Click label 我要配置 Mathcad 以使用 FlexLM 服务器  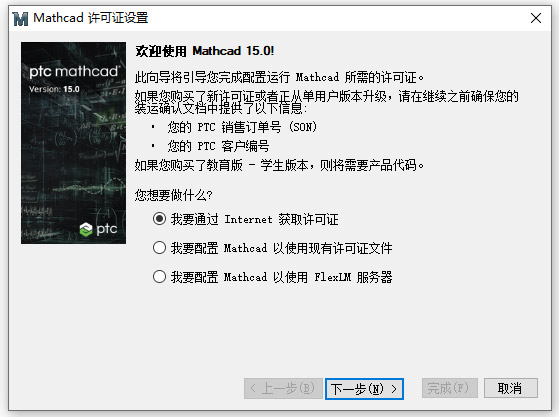281,277
